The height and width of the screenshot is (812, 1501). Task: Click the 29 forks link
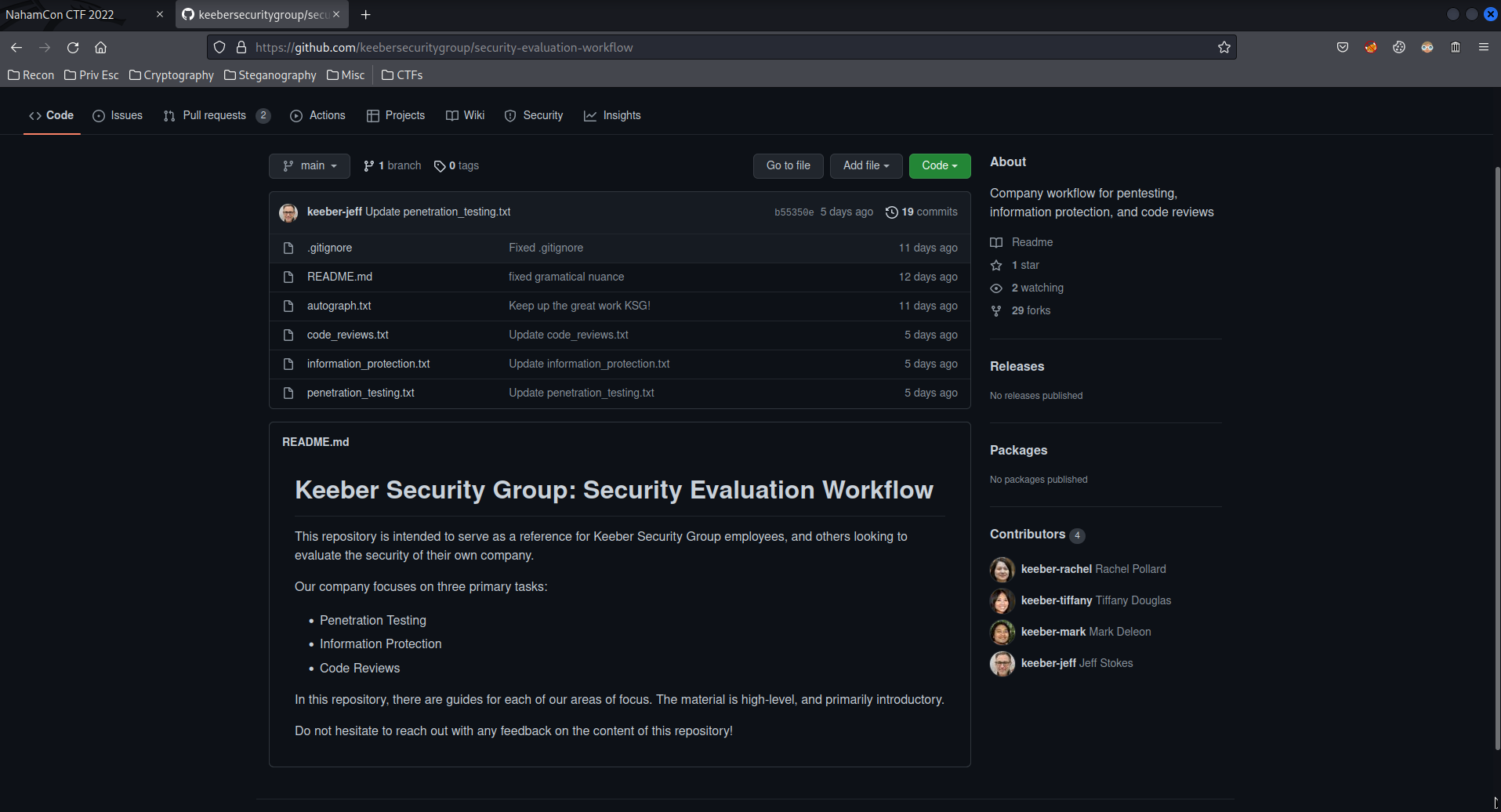coord(1021,310)
